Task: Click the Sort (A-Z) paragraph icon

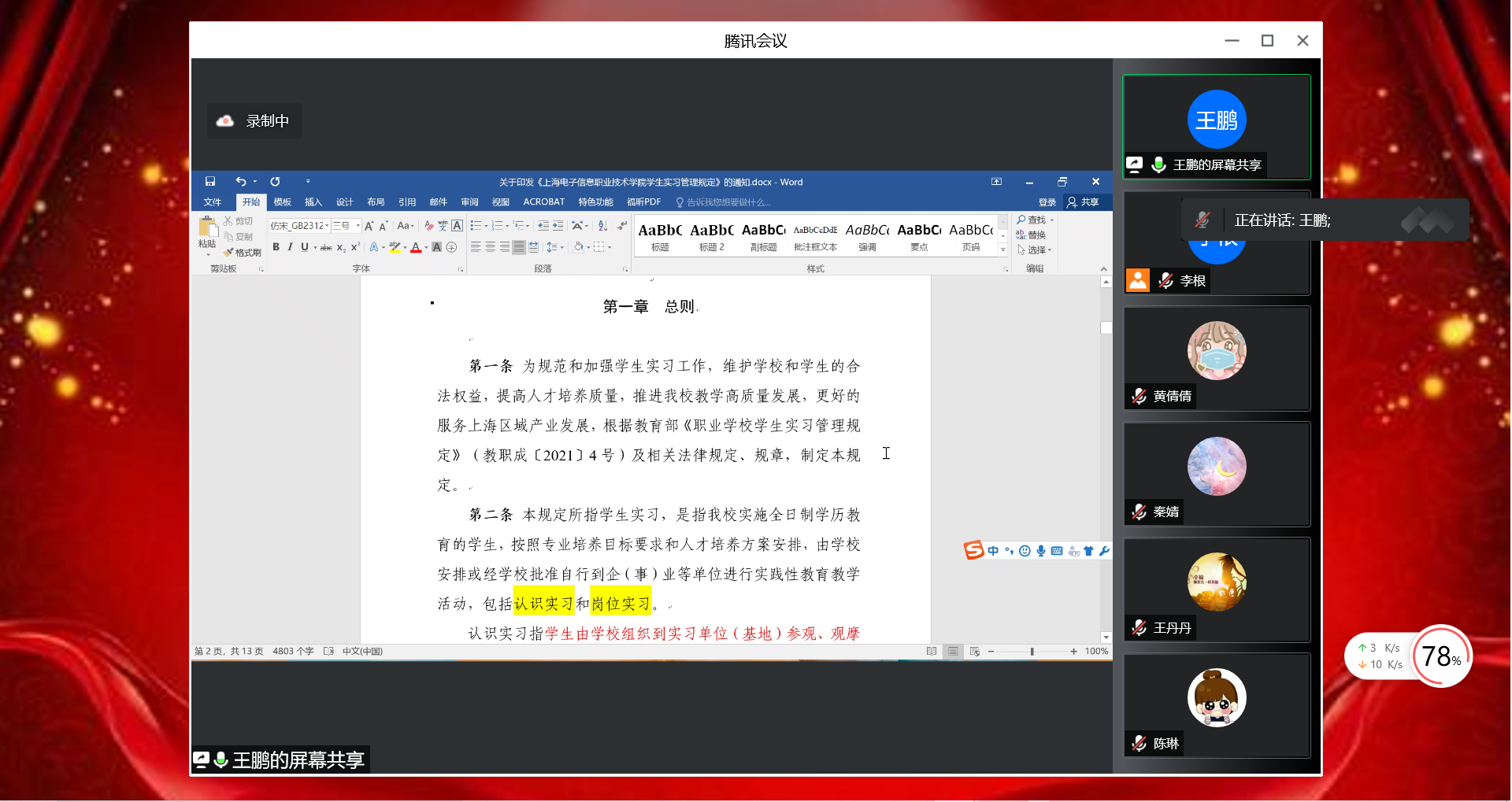Action: [602, 226]
